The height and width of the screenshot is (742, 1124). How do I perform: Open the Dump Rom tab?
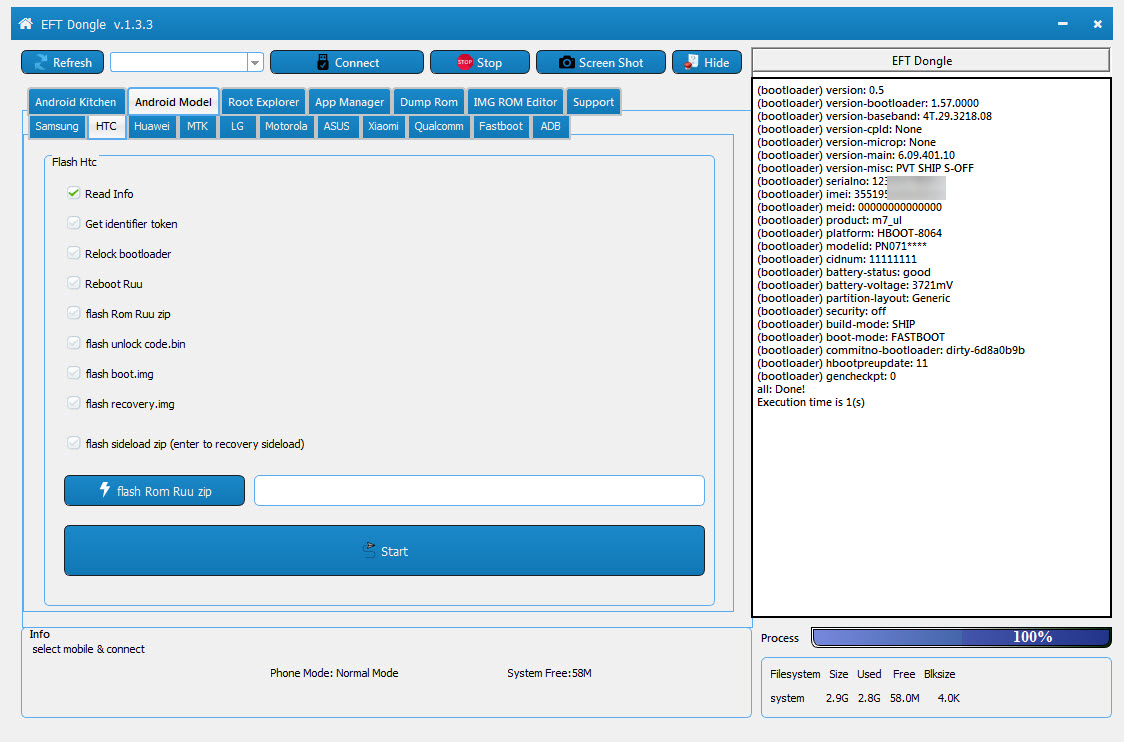[x=429, y=102]
